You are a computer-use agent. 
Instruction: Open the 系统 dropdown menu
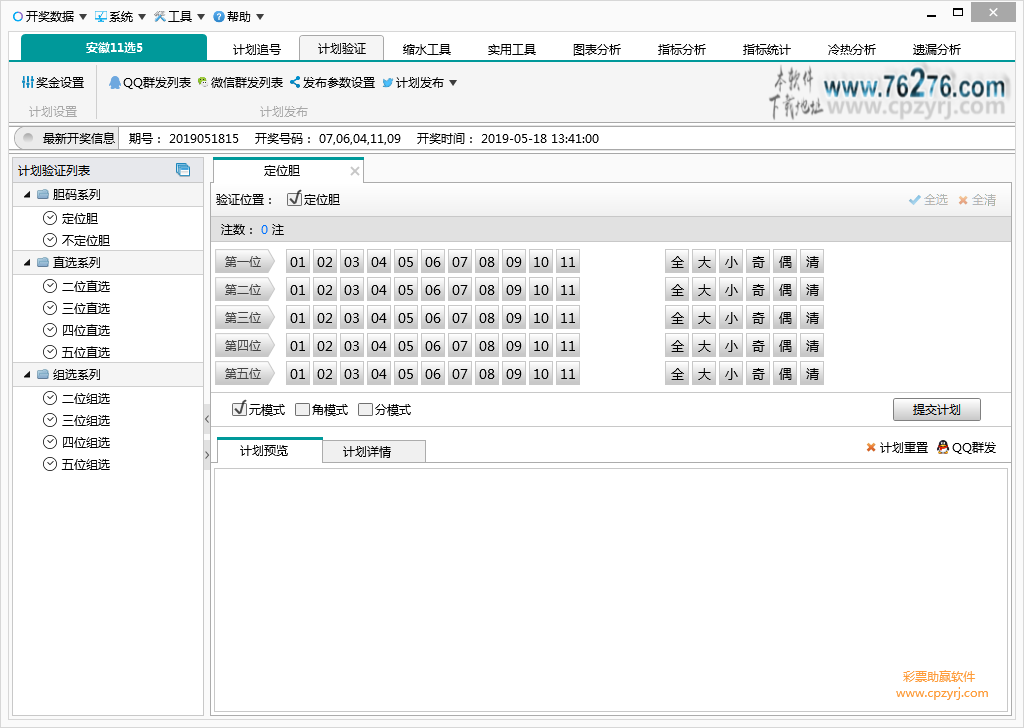click(x=120, y=16)
